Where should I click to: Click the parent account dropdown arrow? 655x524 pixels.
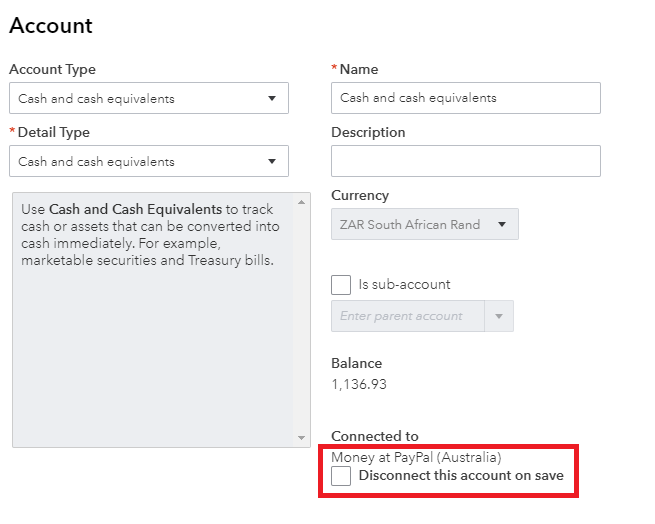[x=498, y=316]
